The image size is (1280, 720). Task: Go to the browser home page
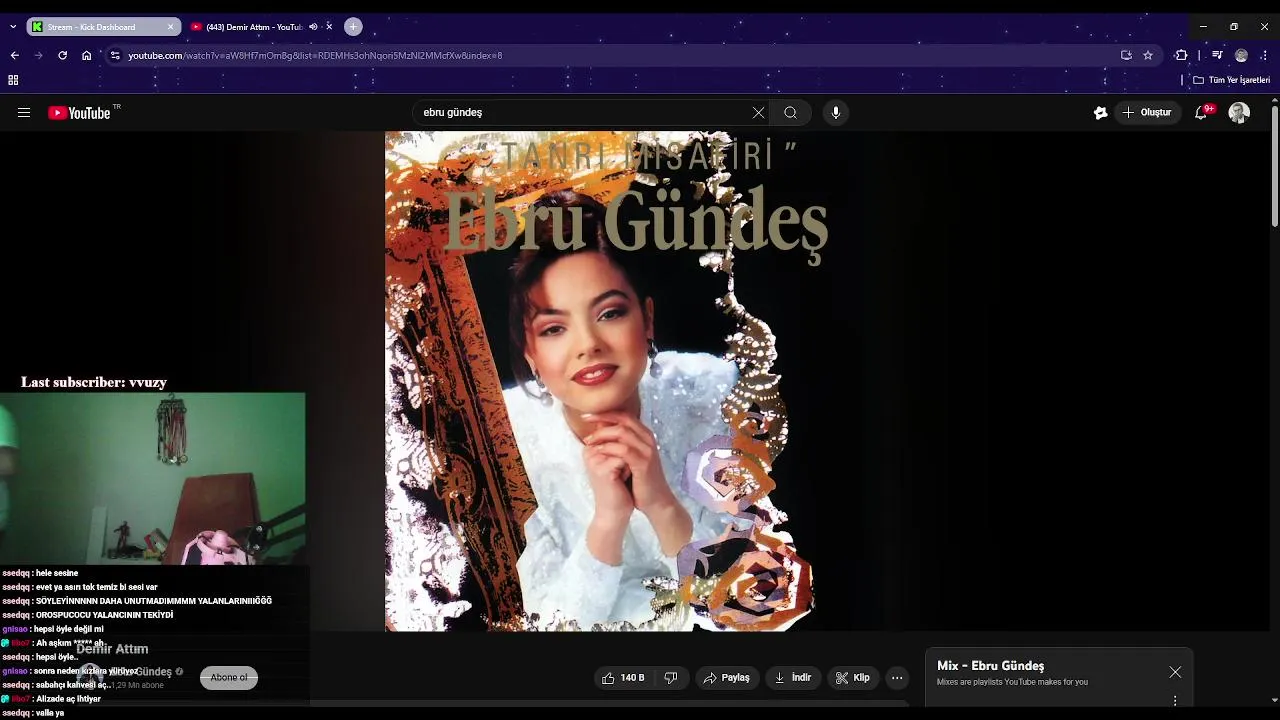click(87, 56)
